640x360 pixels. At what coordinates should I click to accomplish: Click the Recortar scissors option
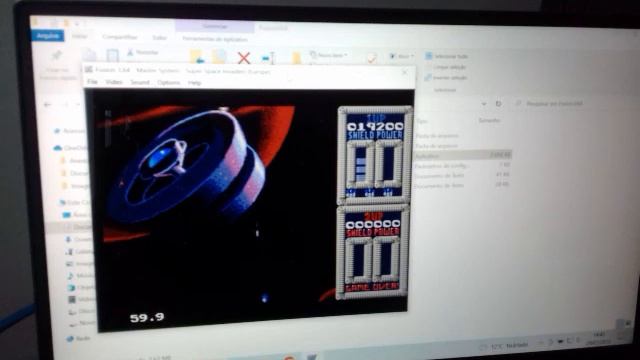tap(143, 52)
